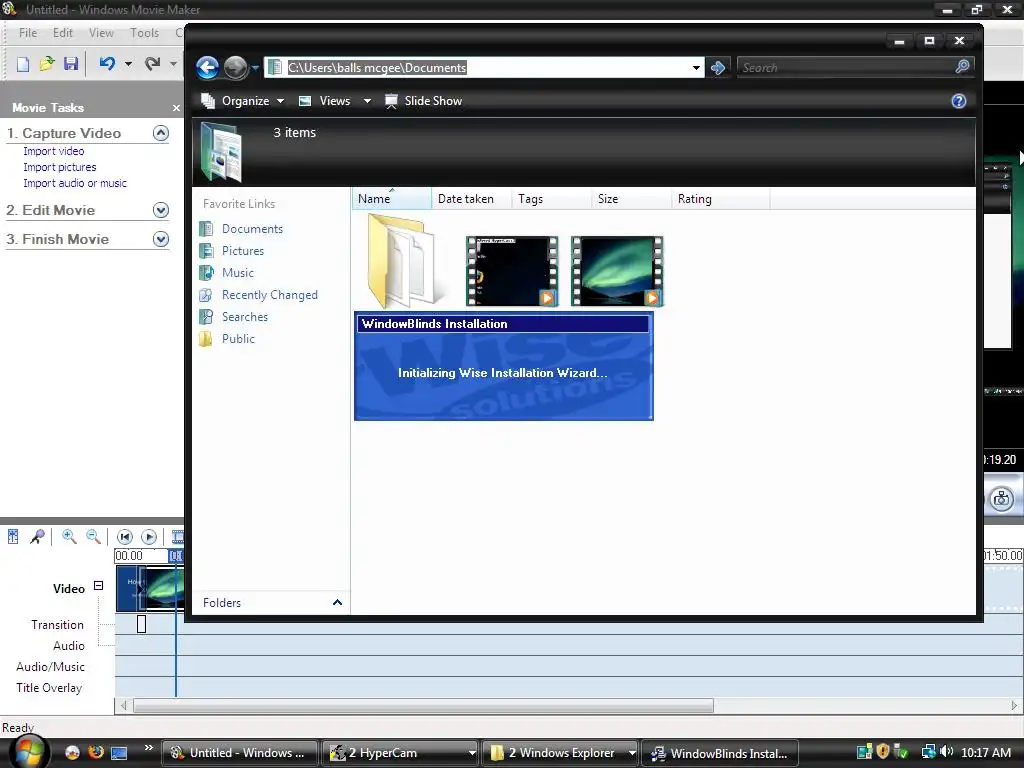
Task: Go back with the Explorer back arrow
Action: pos(208,67)
